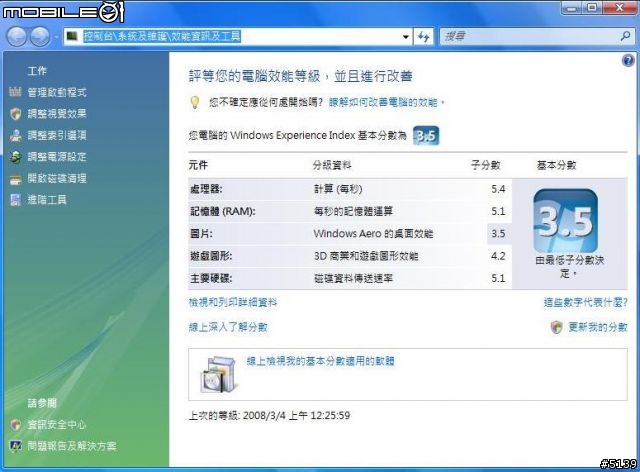This screenshot has height=472, width=640.
Task: Open 調整視覺效果 task link
Action: coord(57,114)
